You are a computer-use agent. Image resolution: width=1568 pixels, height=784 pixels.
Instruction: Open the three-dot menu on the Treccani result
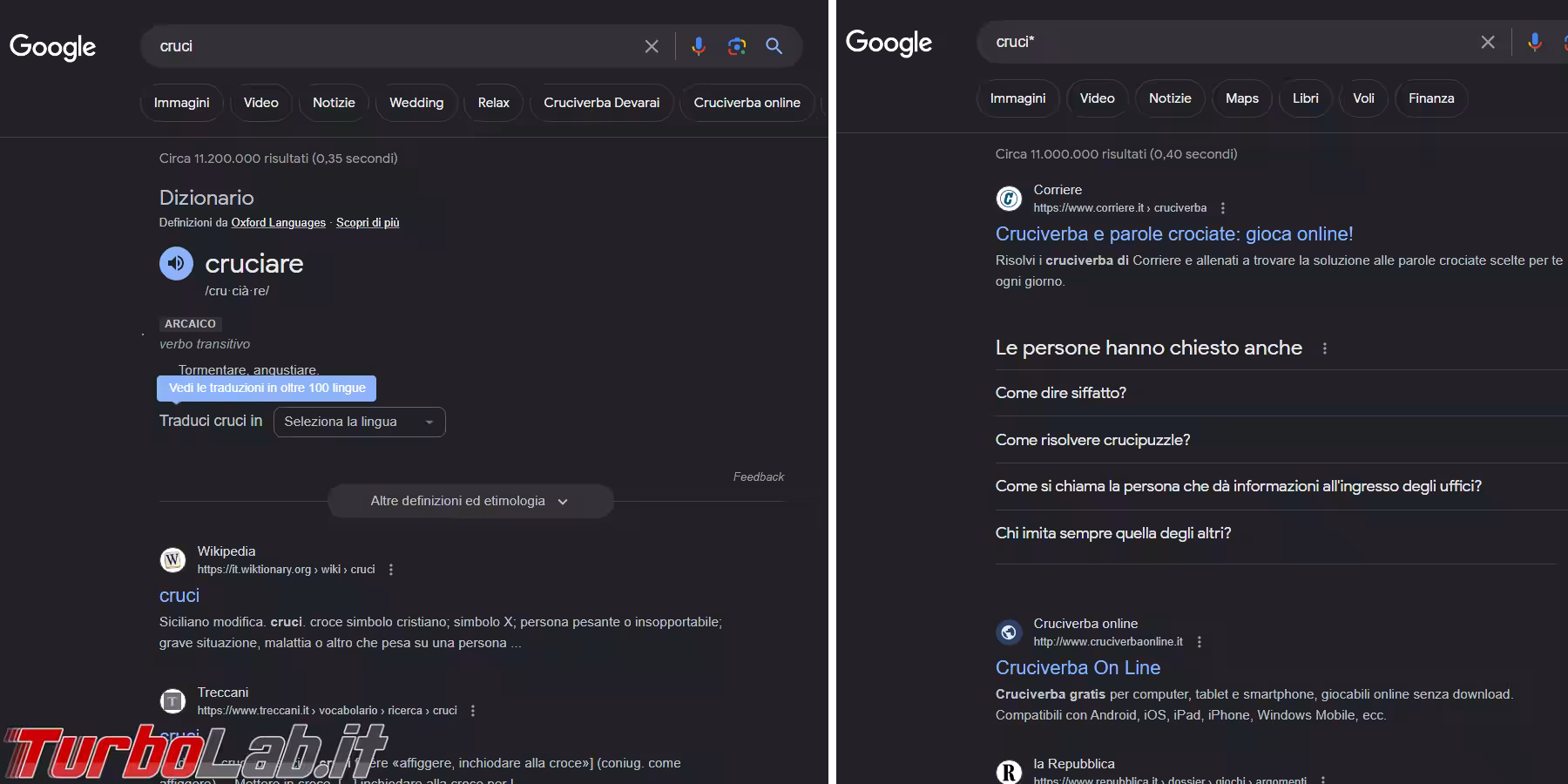click(473, 710)
